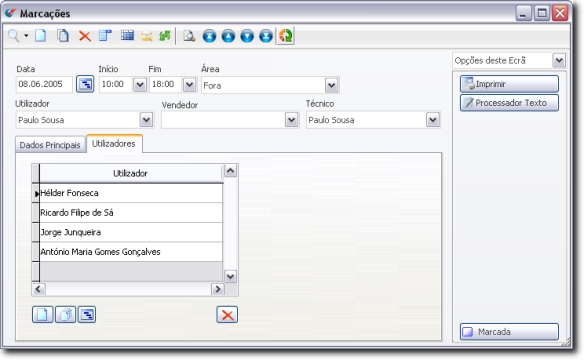Expand the Técnico dropdown

433,120
